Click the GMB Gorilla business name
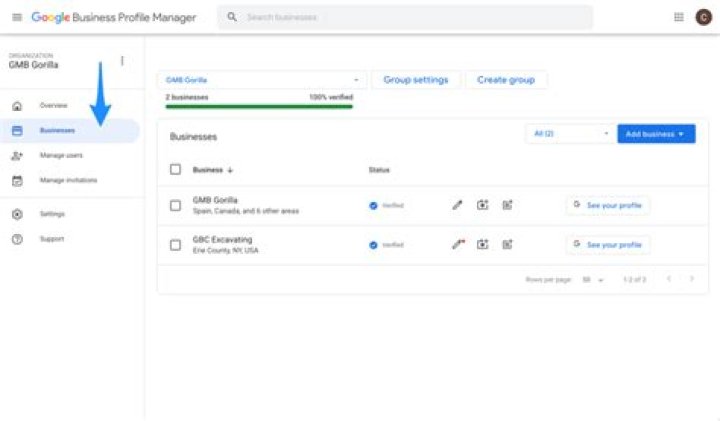 click(215, 200)
